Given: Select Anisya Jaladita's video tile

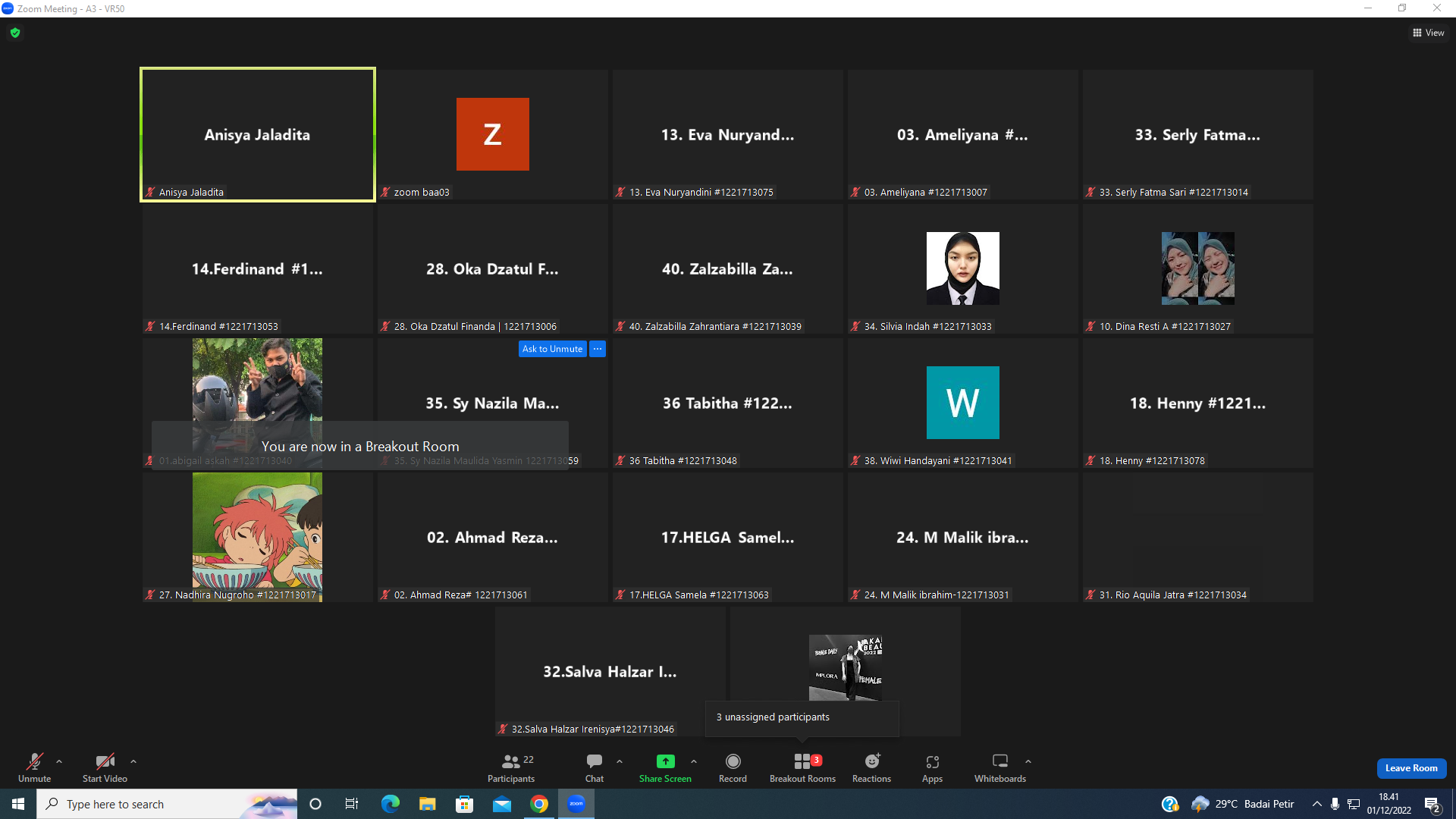Looking at the screenshot, I should coord(258,135).
